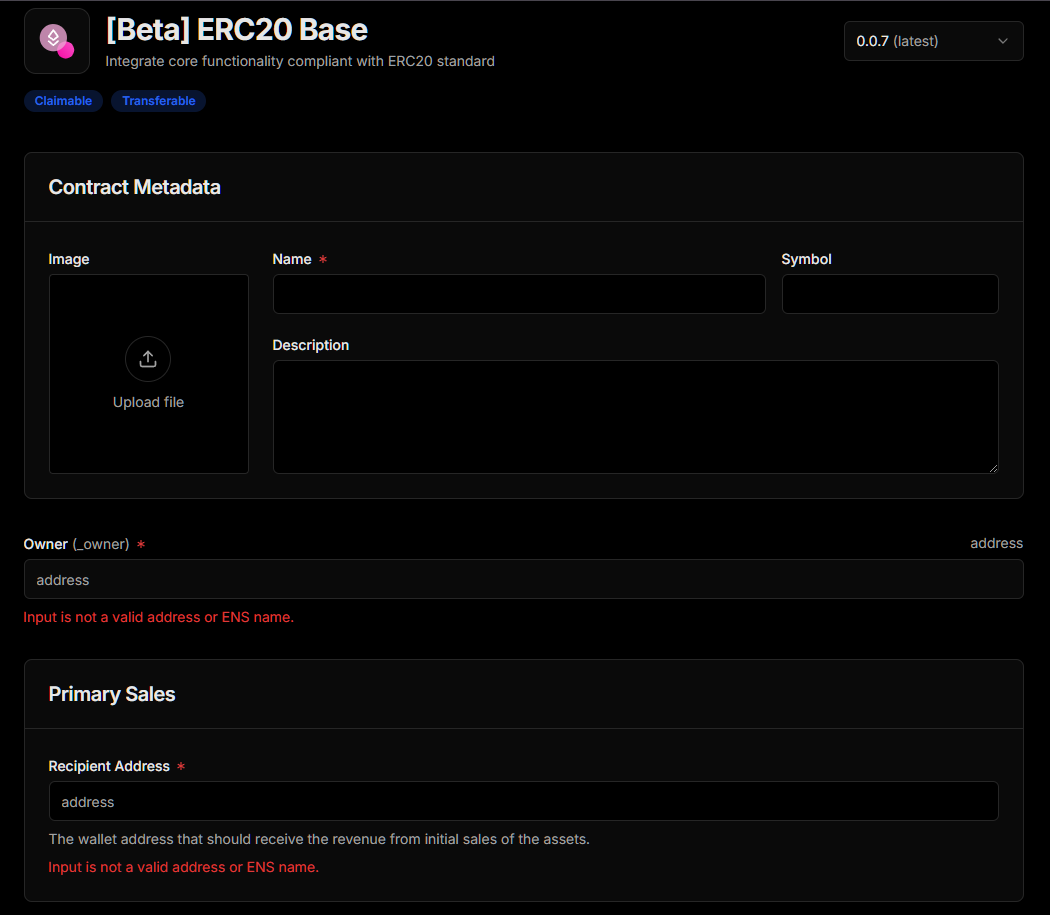This screenshot has height=915, width=1050.
Task: Click the Recipient Address input field
Action: click(x=523, y=801)
